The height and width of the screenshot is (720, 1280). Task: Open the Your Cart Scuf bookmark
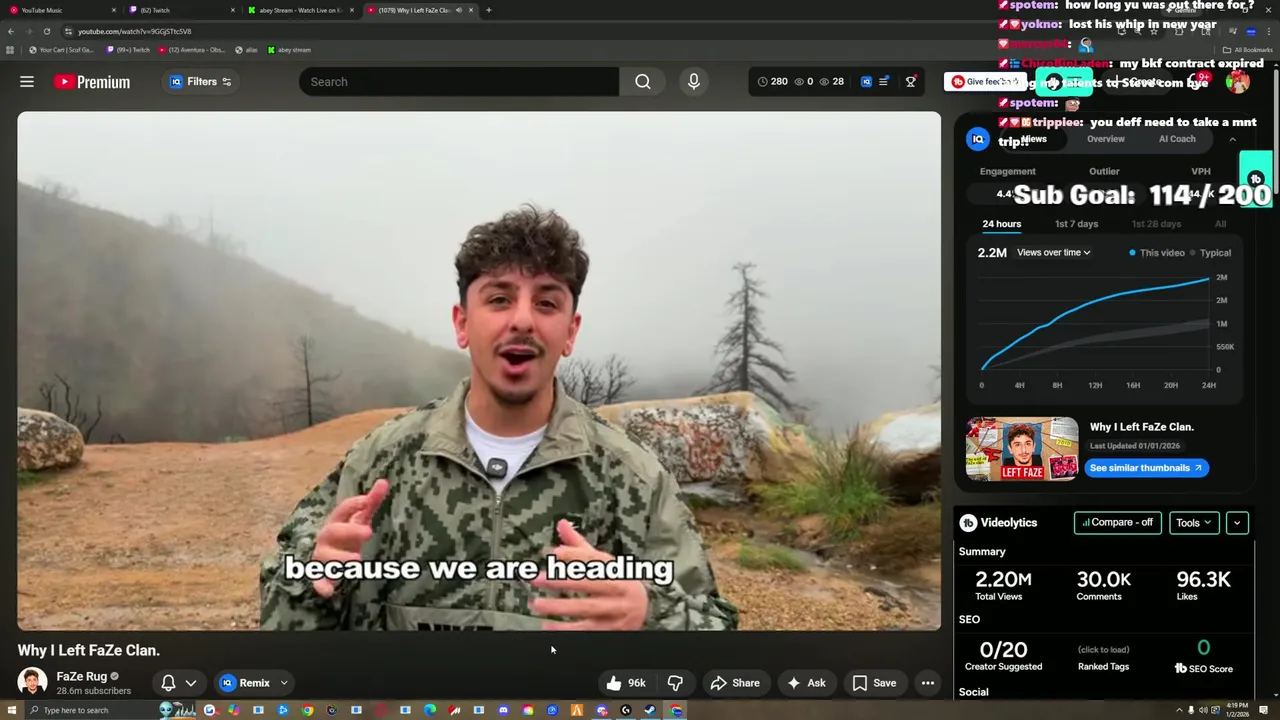click(61, 50)
